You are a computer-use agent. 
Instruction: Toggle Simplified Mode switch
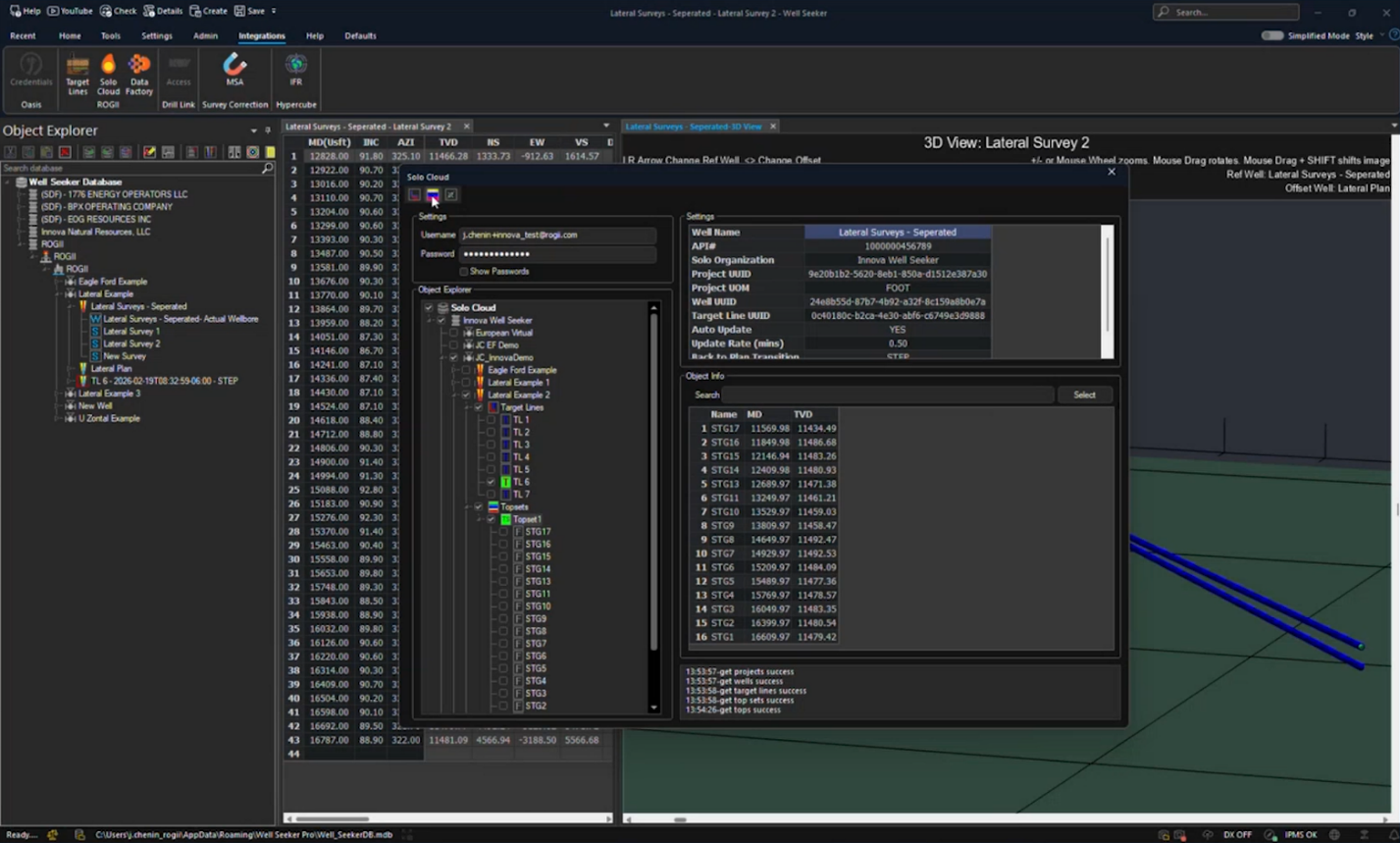(1271, 35)
